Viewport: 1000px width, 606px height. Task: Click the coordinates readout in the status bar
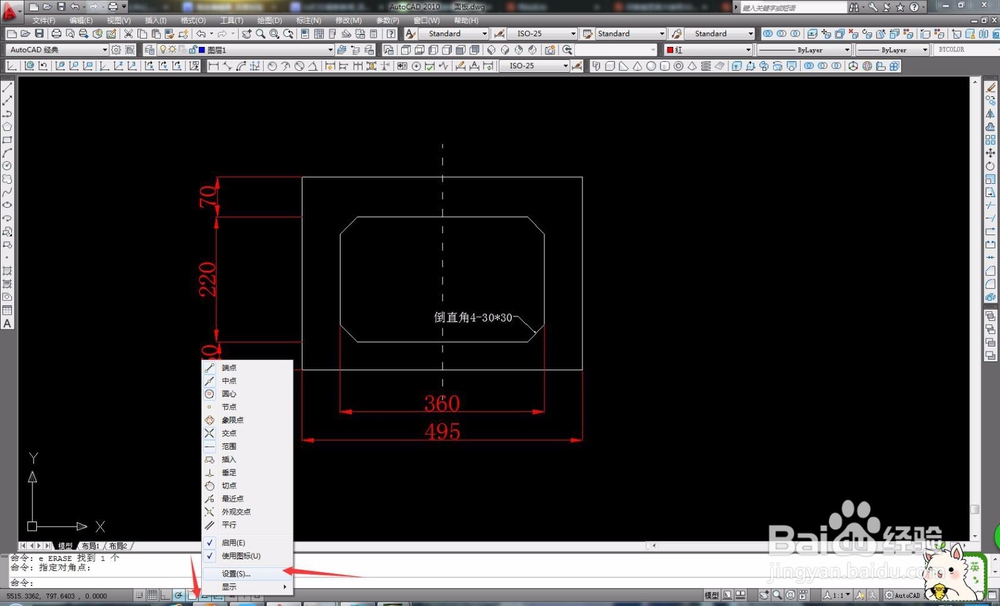57,596
